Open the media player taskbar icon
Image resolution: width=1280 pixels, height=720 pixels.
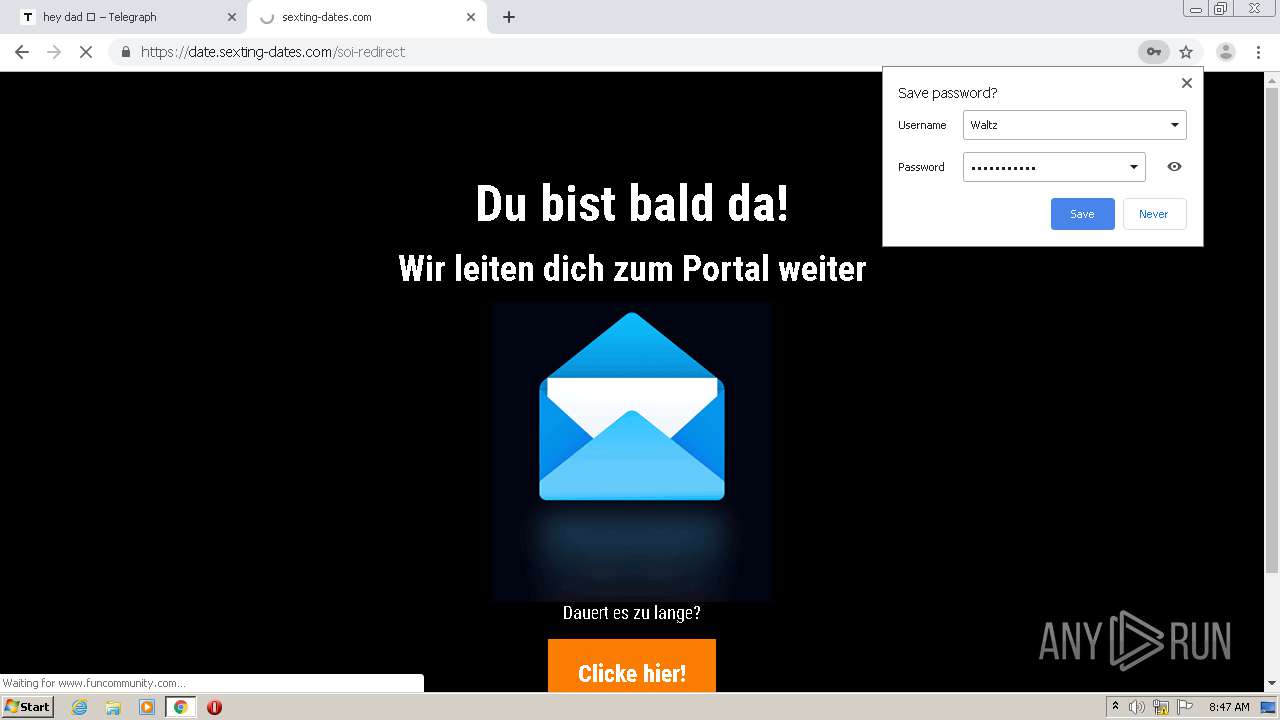coord(147,707)
